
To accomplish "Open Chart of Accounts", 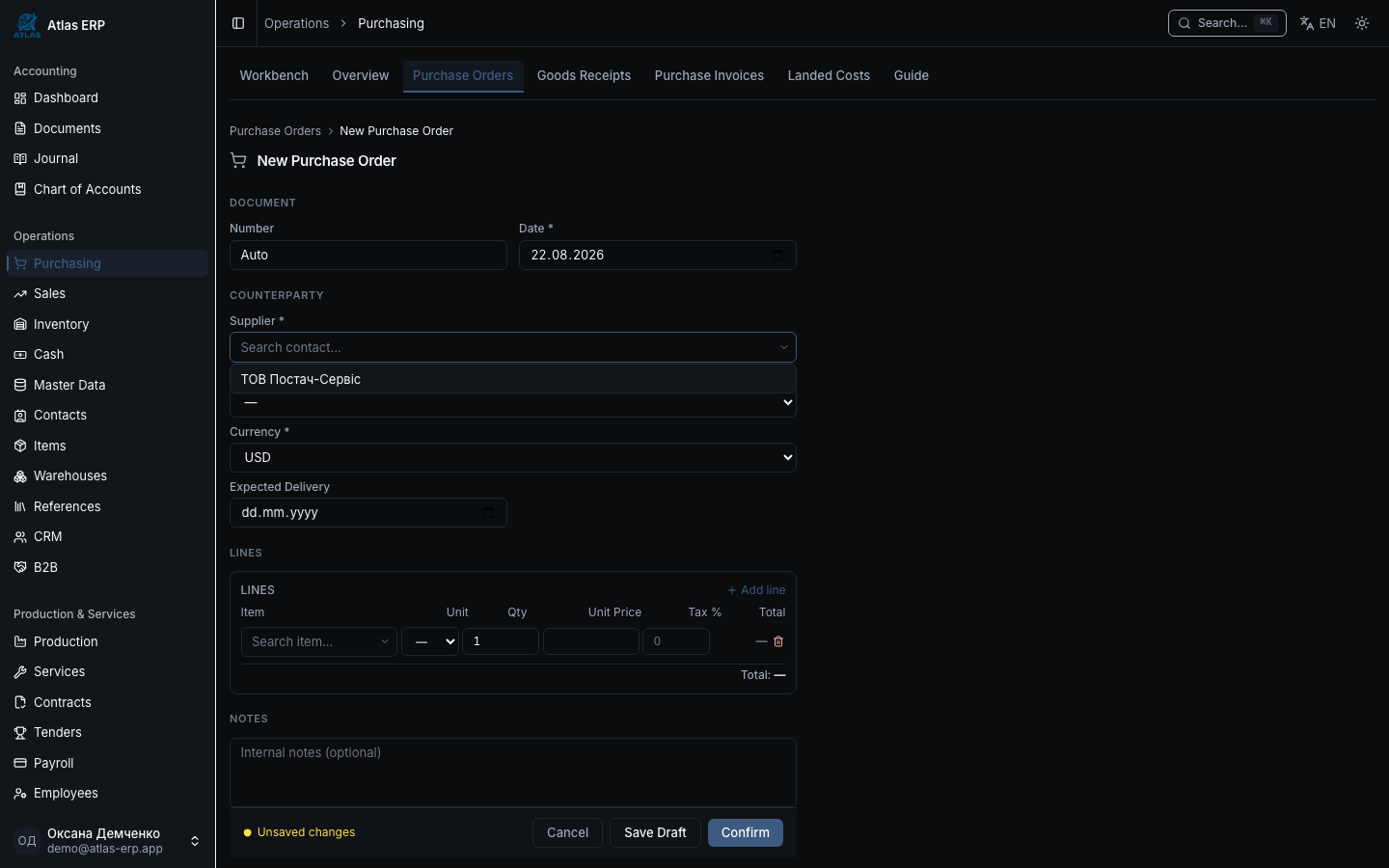I will click(107, 189).
